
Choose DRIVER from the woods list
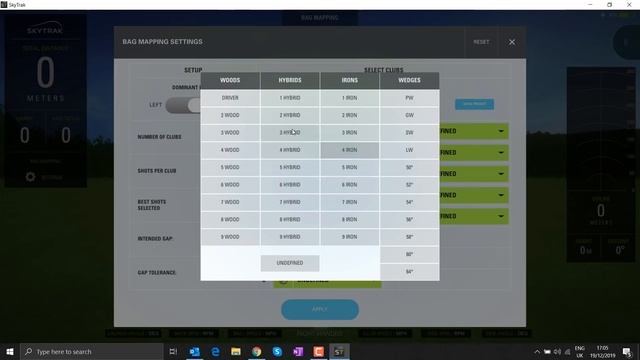230,98
